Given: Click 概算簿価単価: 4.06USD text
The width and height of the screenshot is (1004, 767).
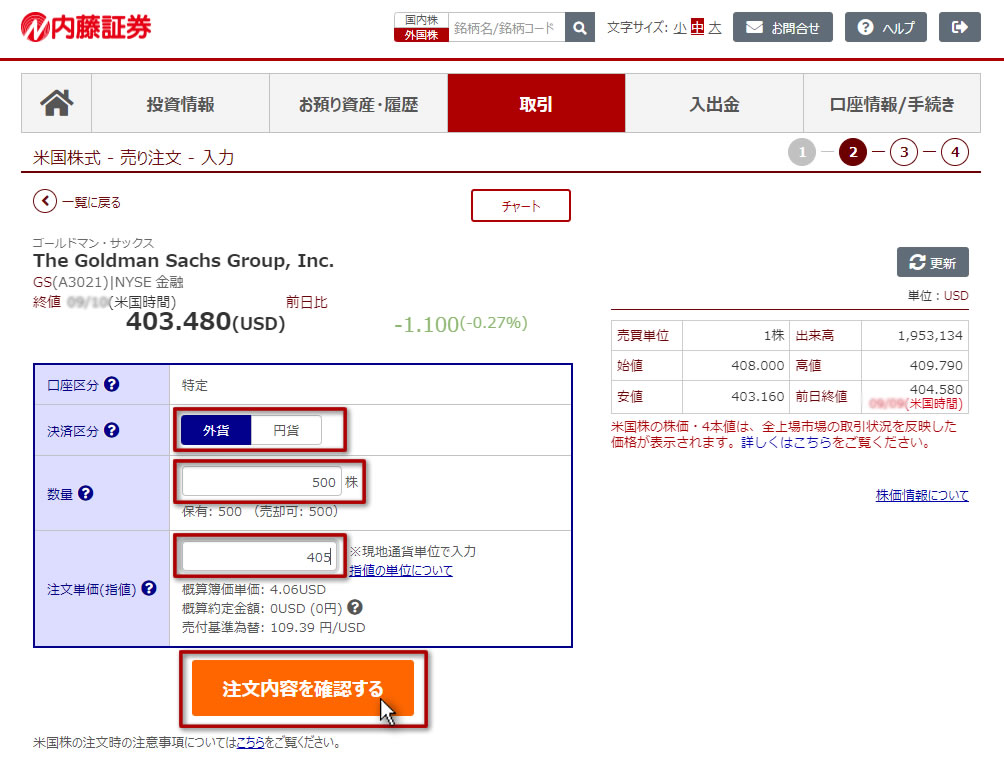Looking at the screenshot, I should click(x=254, y=589).
